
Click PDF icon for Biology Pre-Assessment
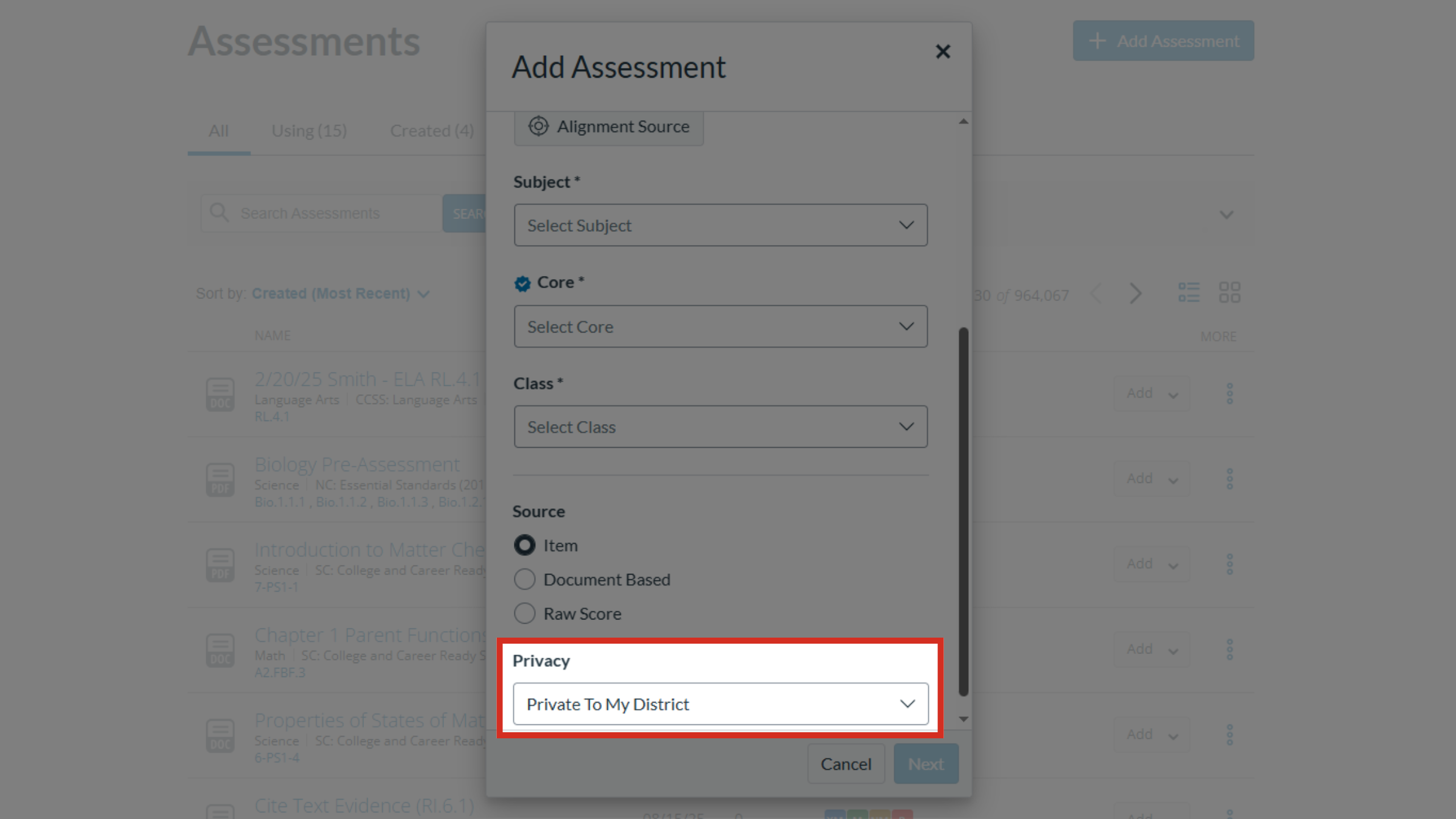tap(220, 480)
